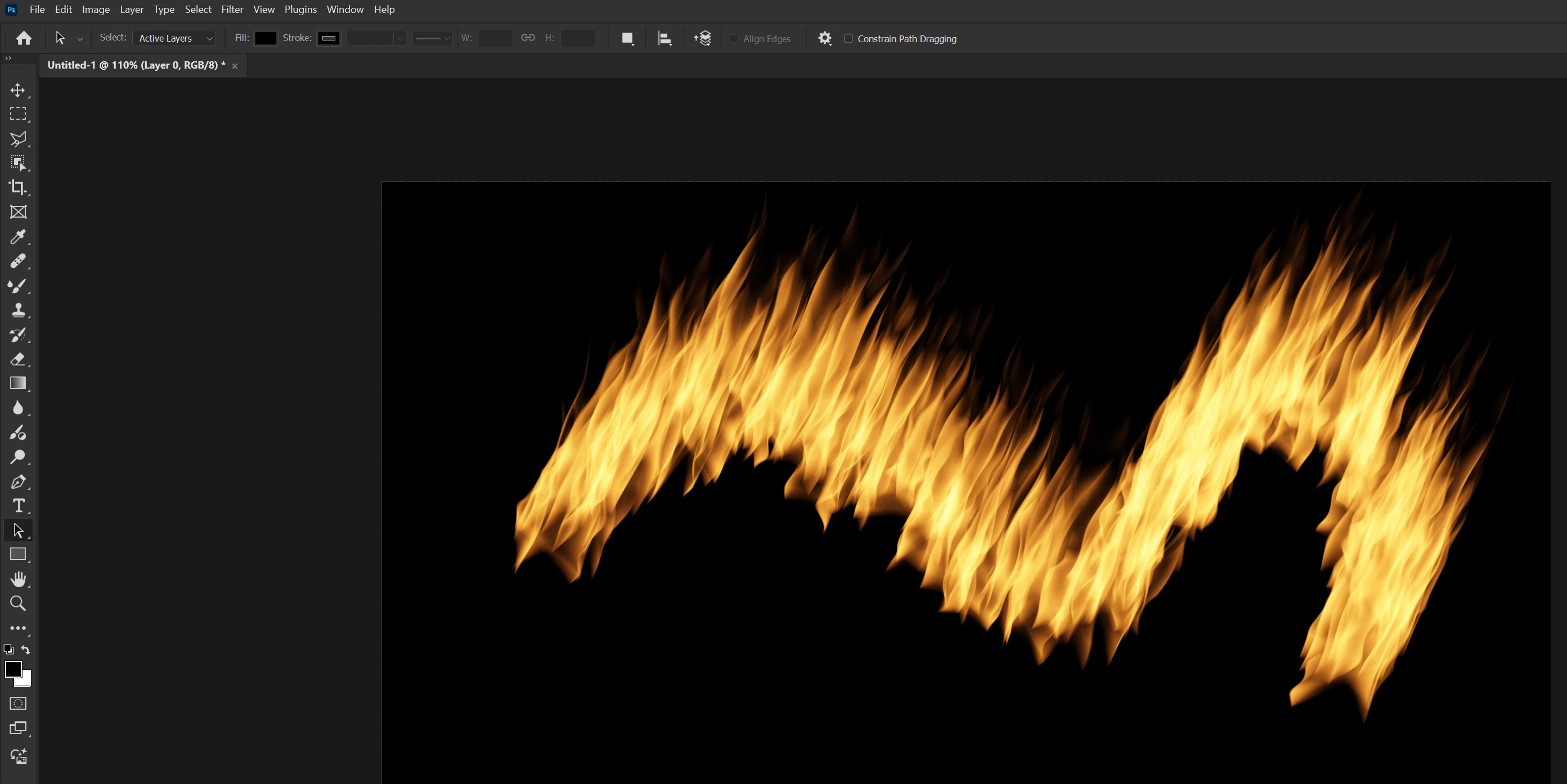Select the Crop tool
Image resolution: width=1567 pixels, height=784 pixels.
pos(17,187)
